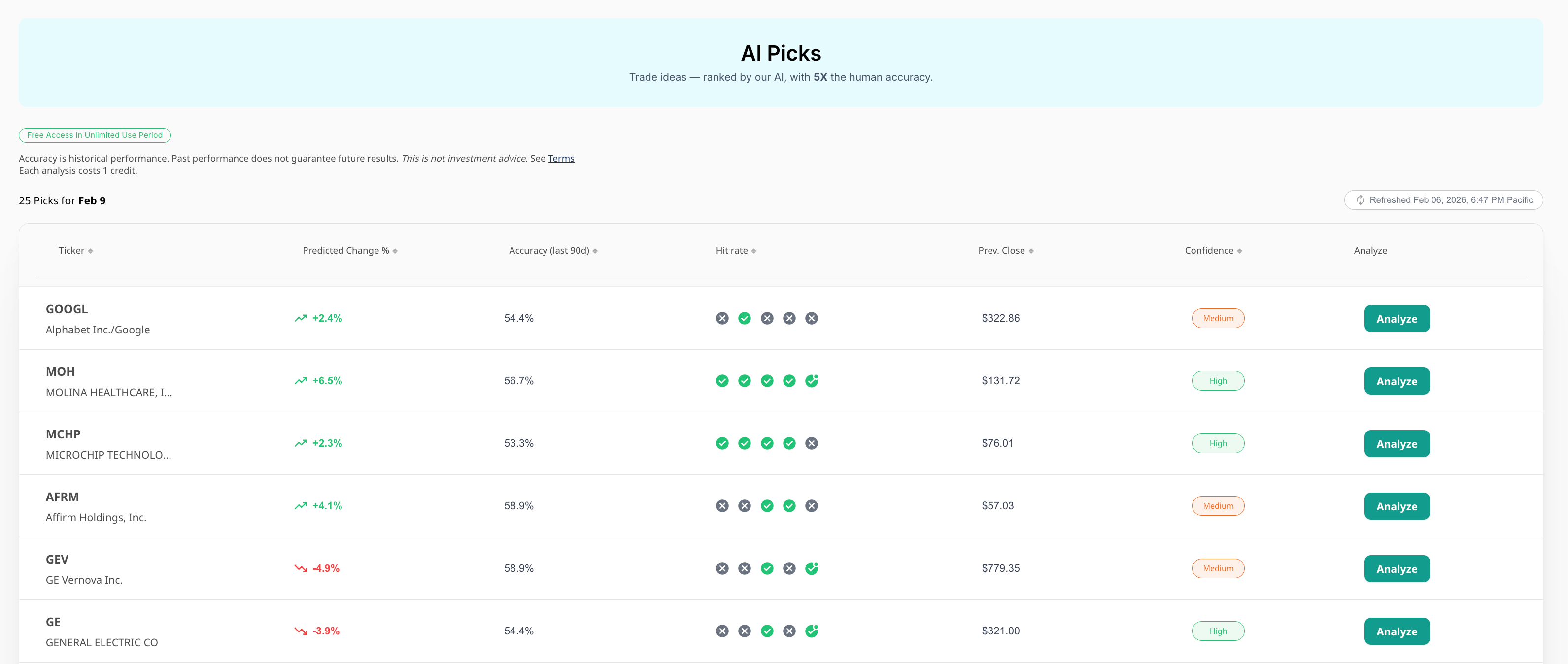Viewport: 1568px width, 664px height.
Task: Click MOH's last hit-rate check with dot
Action: click(x=812, y=381)
